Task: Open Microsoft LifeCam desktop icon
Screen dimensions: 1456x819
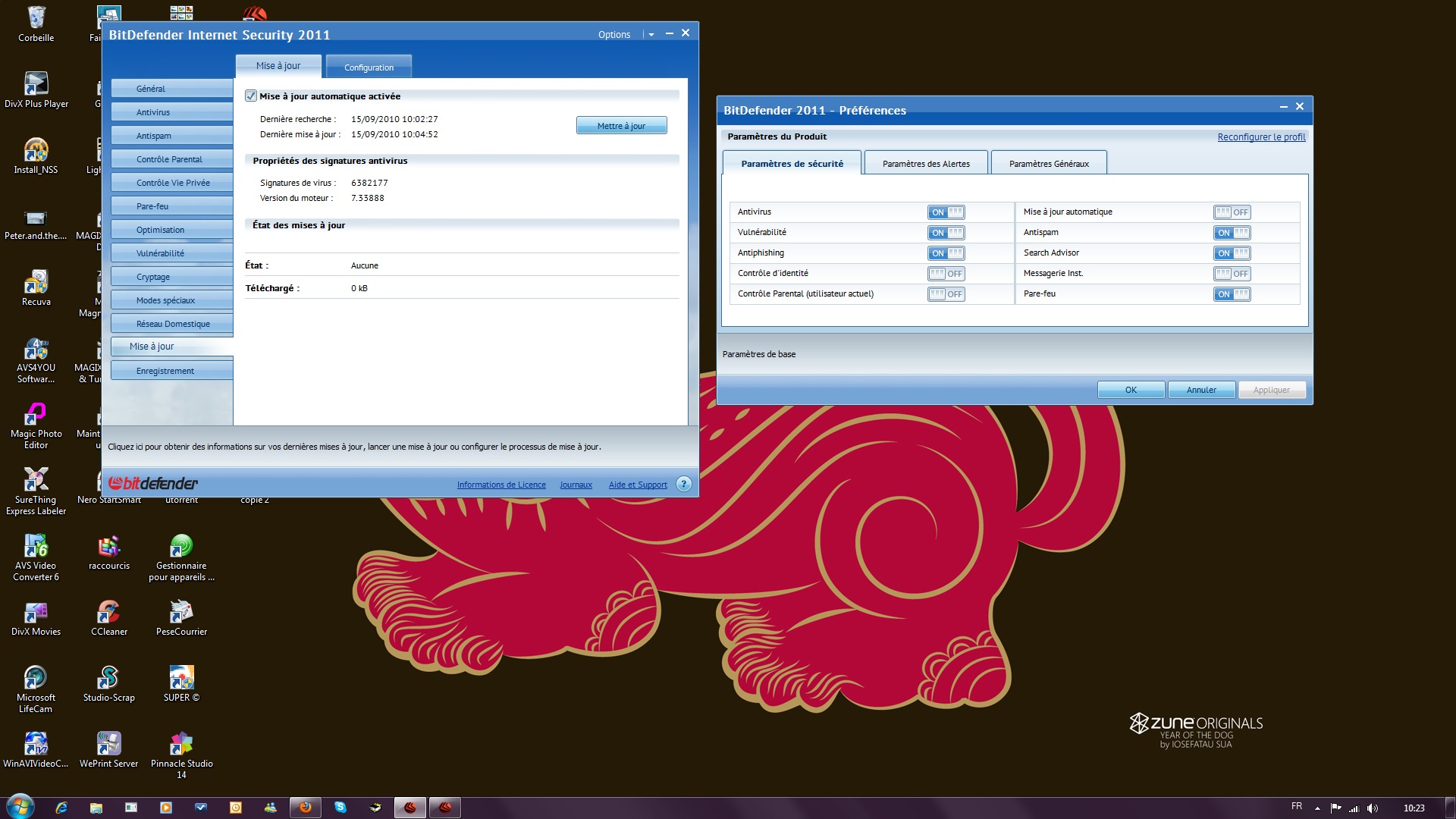Action: pos(36,689)
